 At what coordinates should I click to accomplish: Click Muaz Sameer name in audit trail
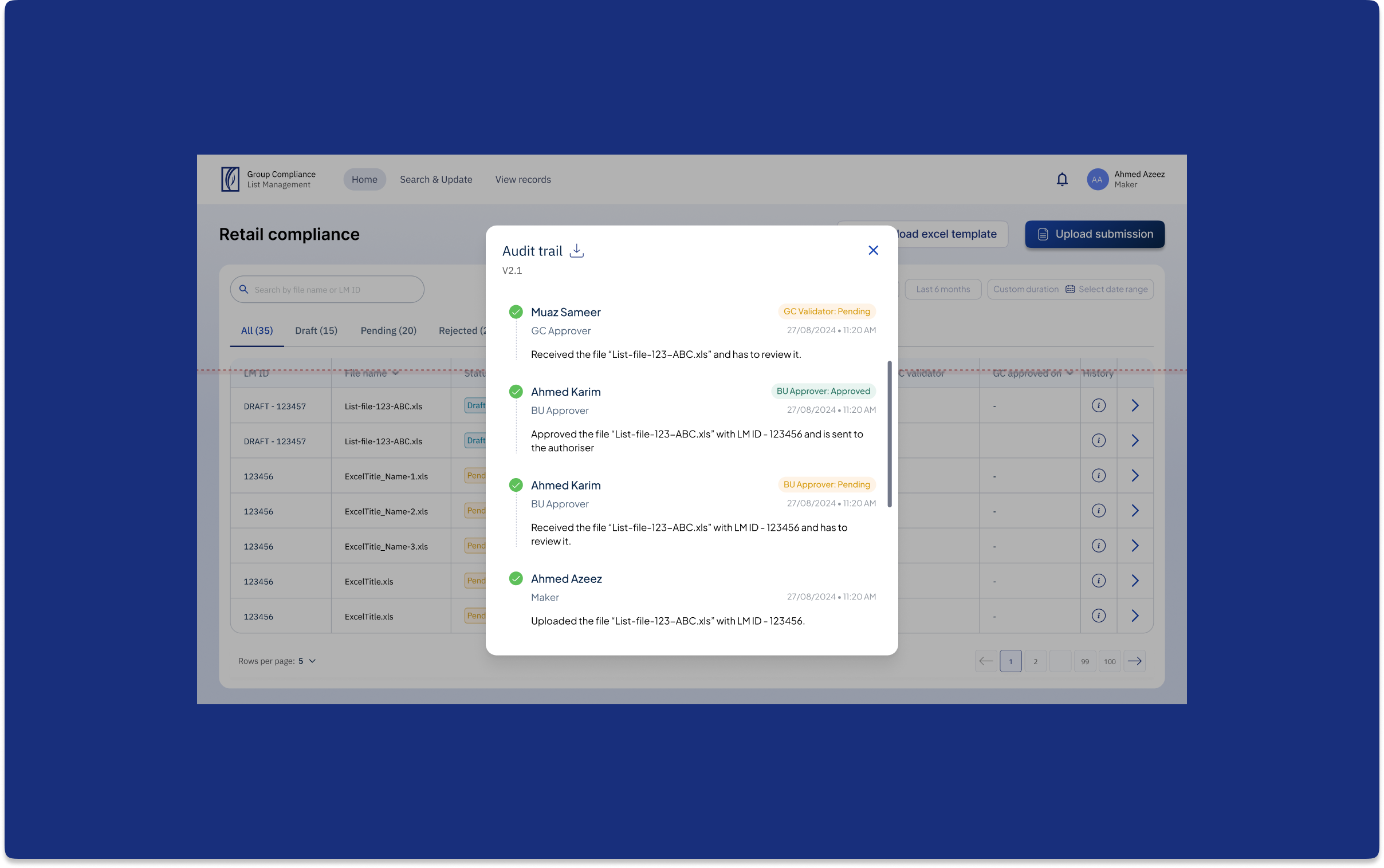point(565,312)
